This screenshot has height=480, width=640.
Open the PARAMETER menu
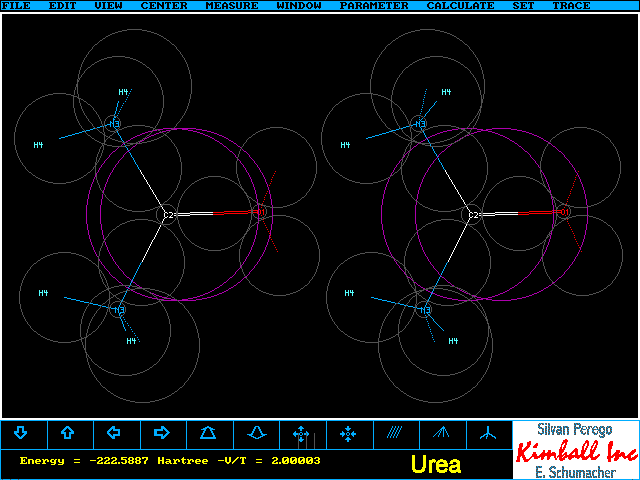374,6
